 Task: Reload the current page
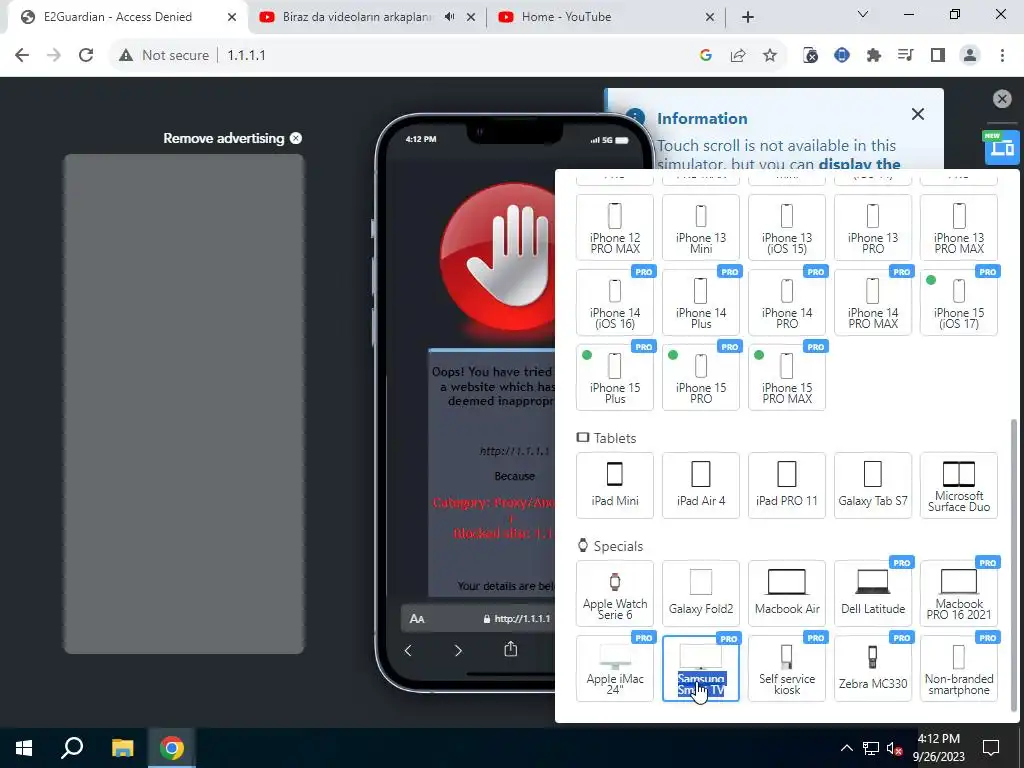coord(86,56)
